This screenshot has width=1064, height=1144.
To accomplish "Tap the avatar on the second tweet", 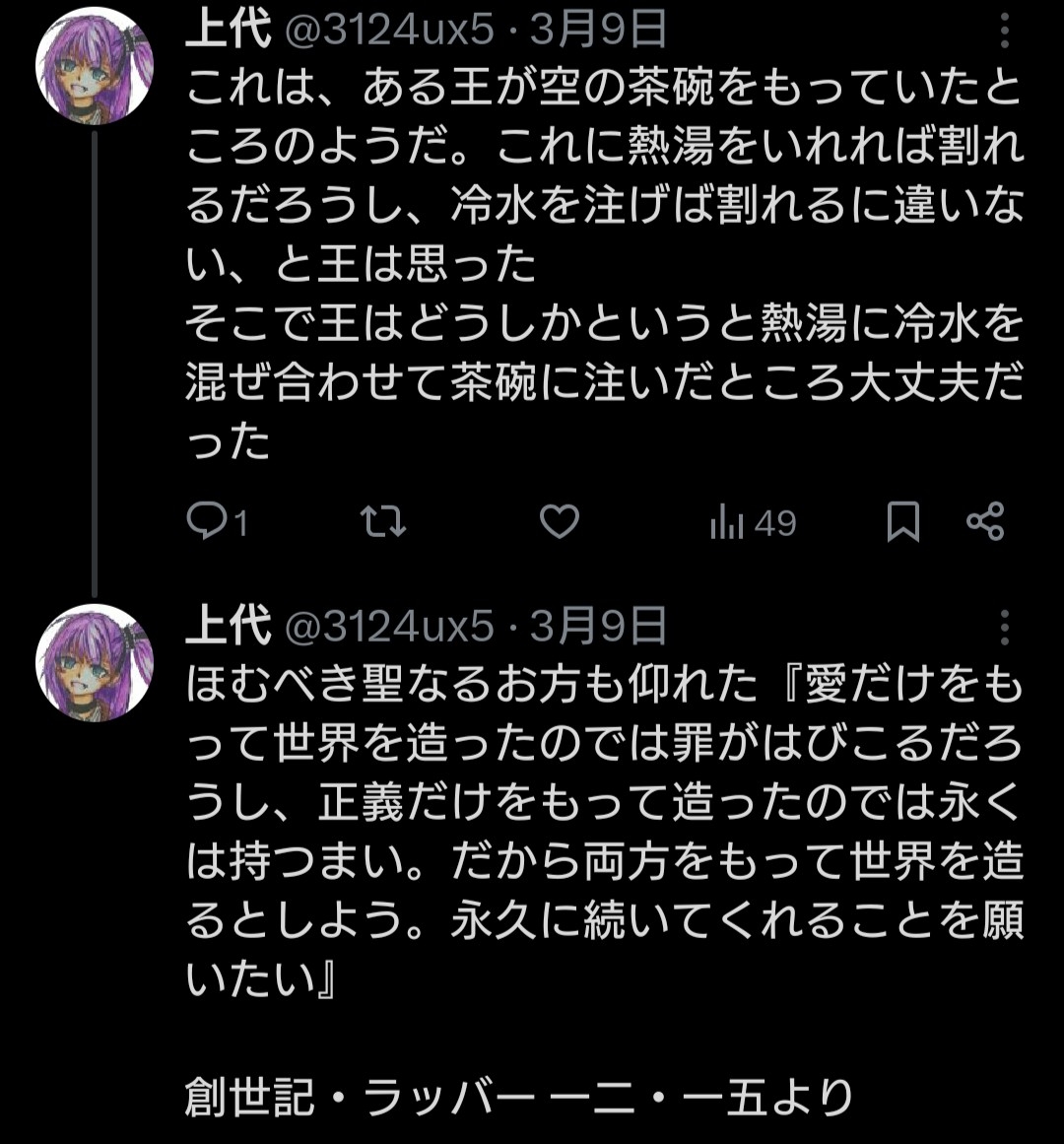I will (x=95, y=663).
